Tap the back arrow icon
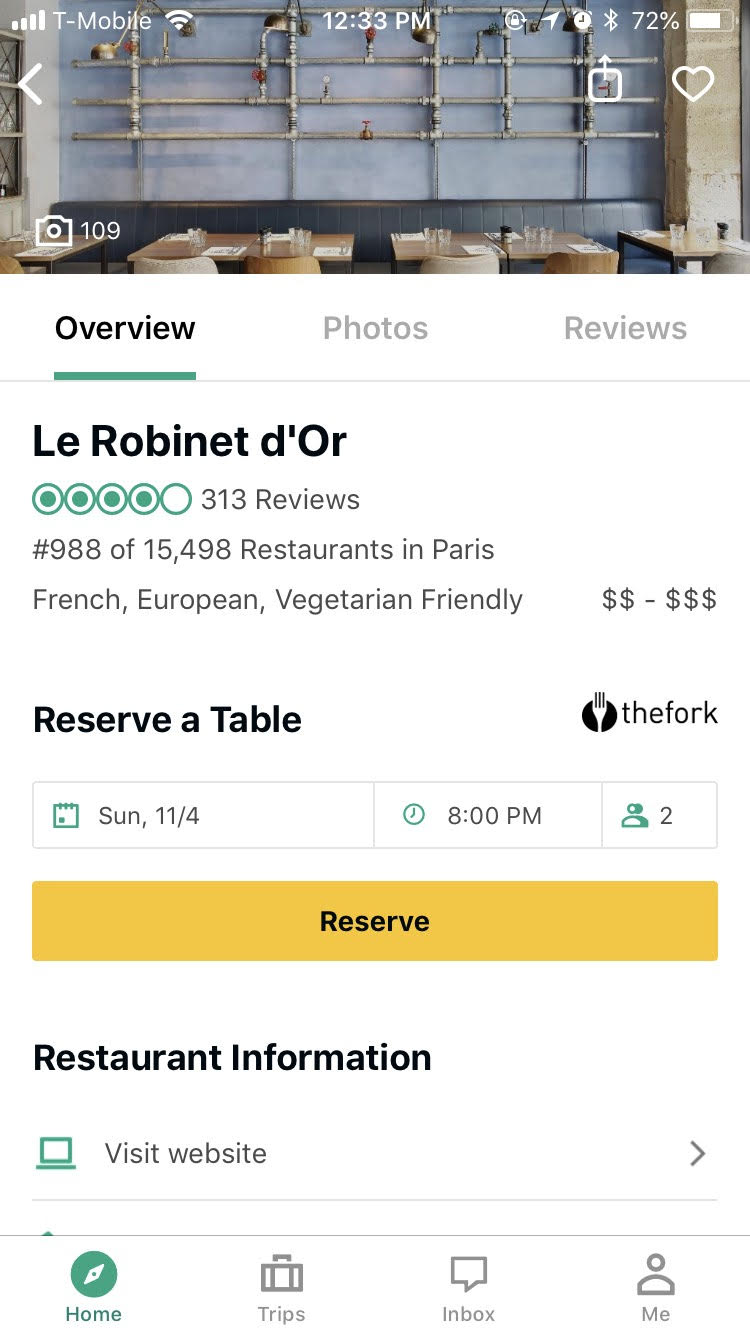 click(x=32, y=84)
